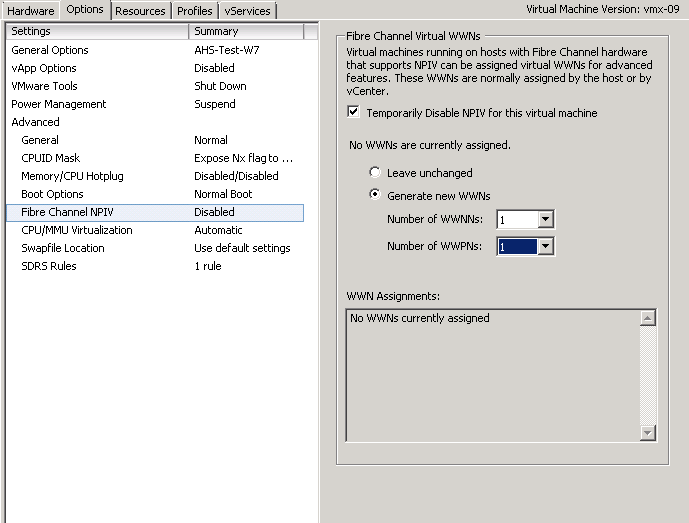Click the scroll down arrow in WWN Assignments

pos(648,433)
